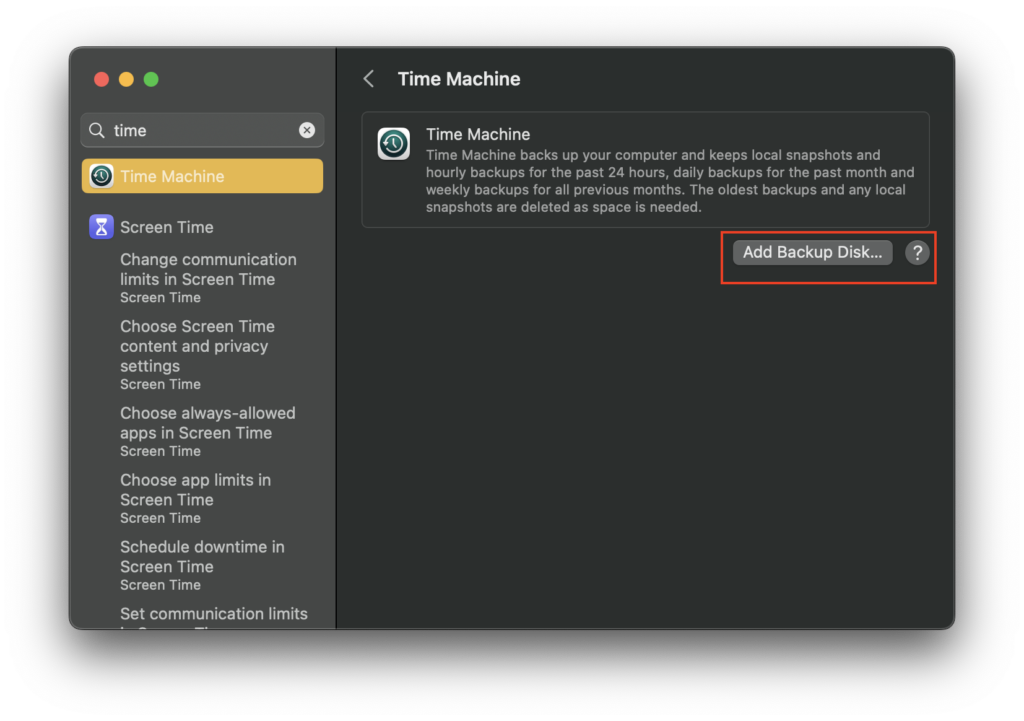Click the magnifying glass search icon

[97, 131]
